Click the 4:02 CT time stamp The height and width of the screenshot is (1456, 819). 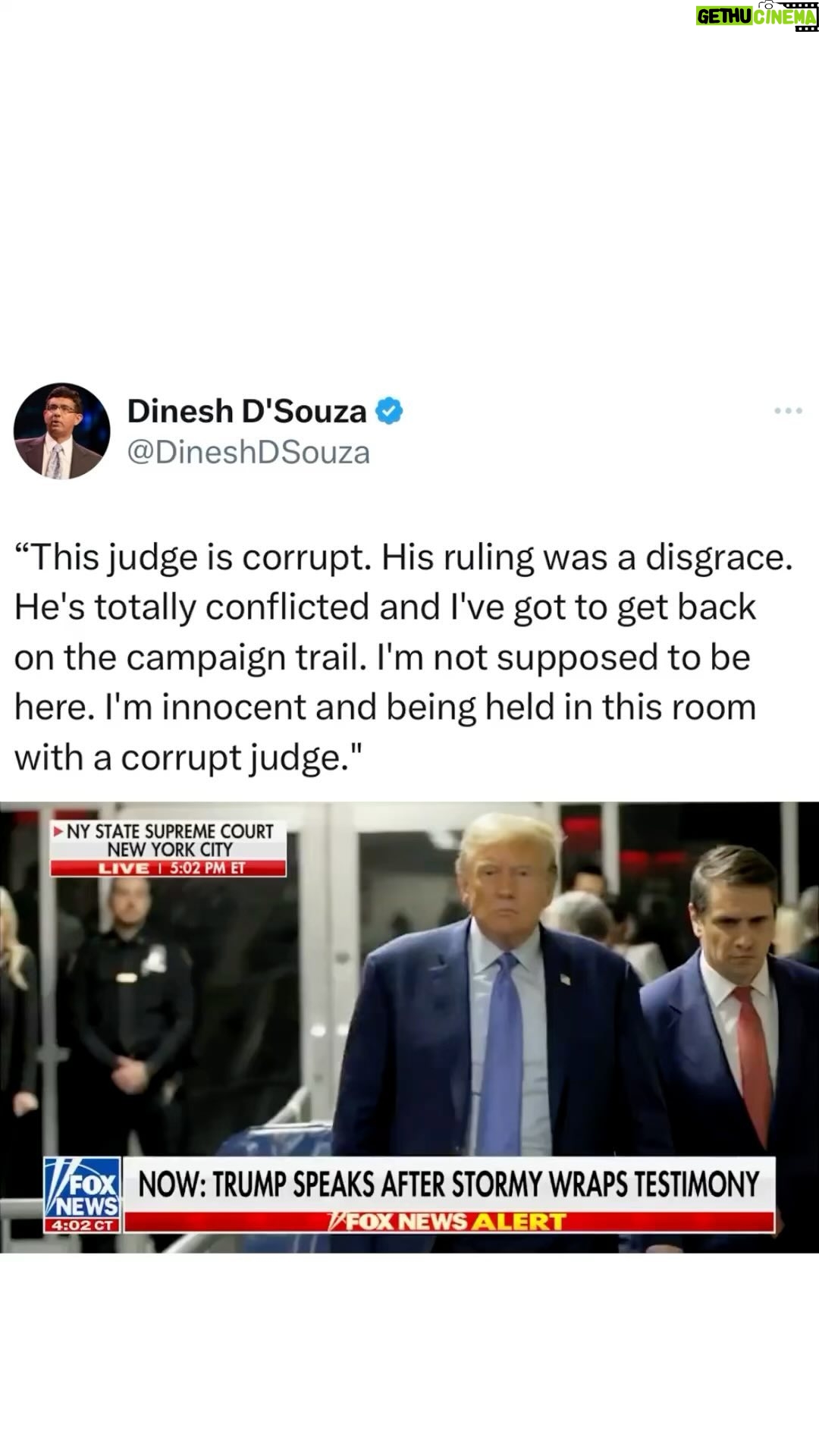(81, 1225)
